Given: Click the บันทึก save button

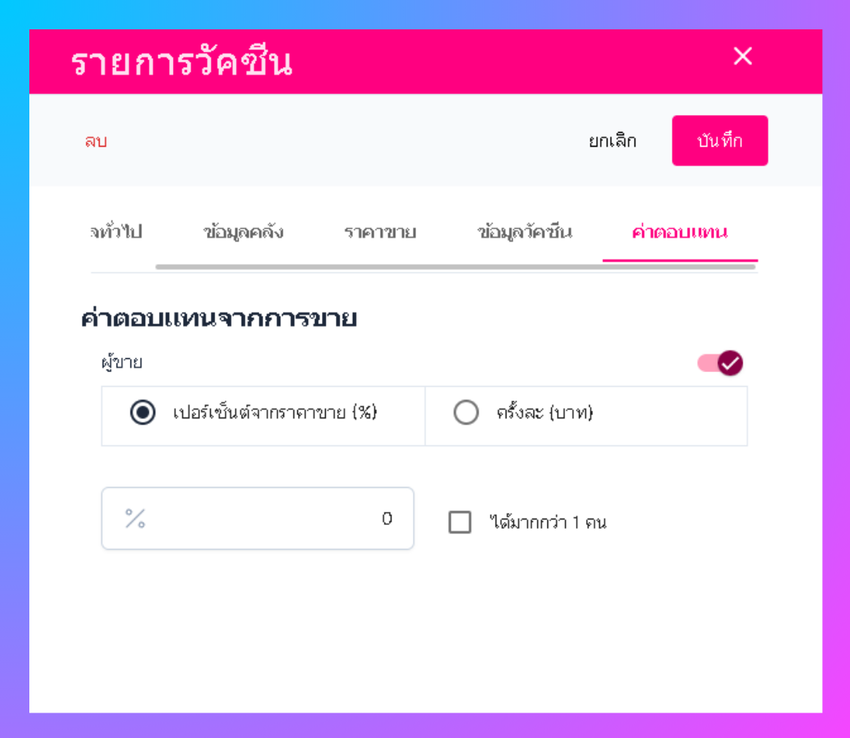Looking at the screenshot, I should point(720,140).
